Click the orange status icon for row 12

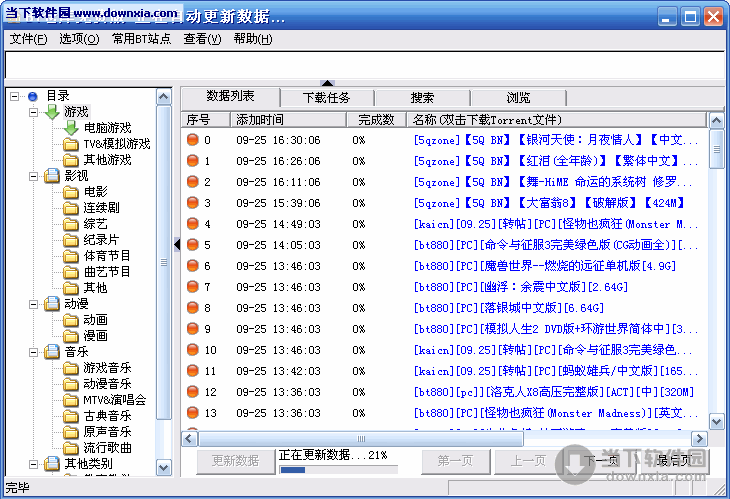click(x=192, y=392)
